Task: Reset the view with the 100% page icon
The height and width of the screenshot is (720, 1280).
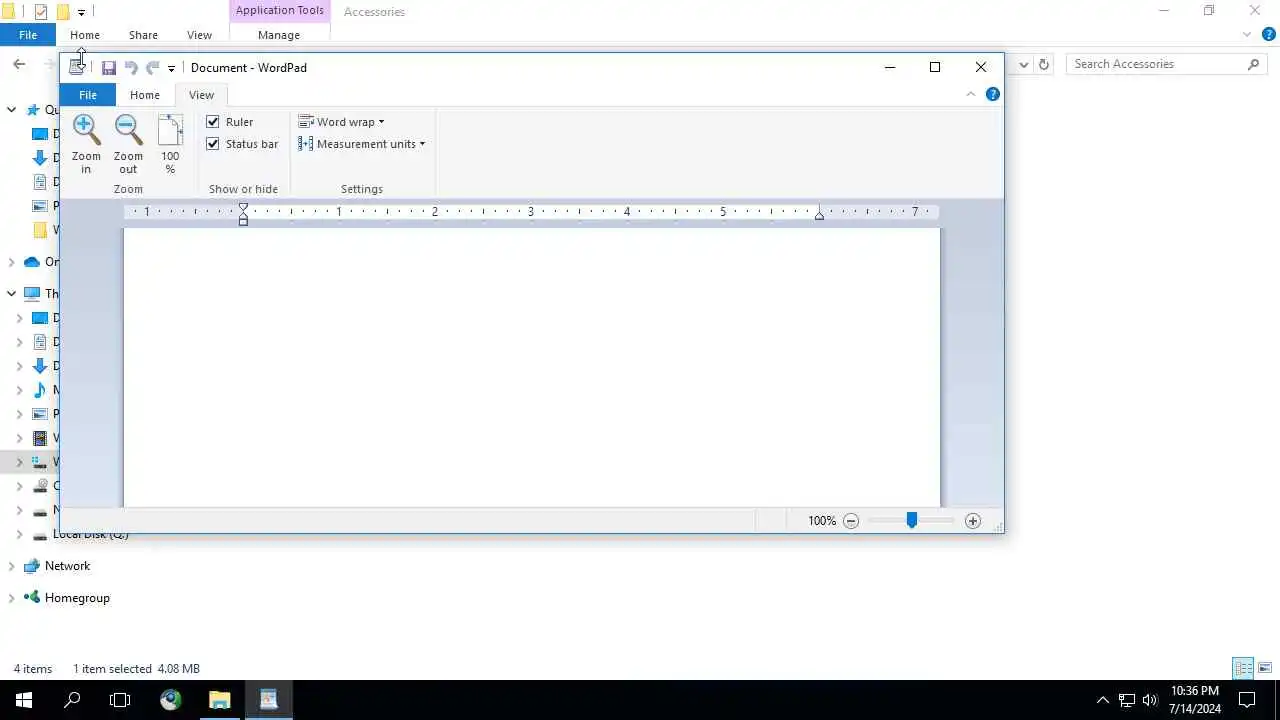Action: tap(170, 130)
